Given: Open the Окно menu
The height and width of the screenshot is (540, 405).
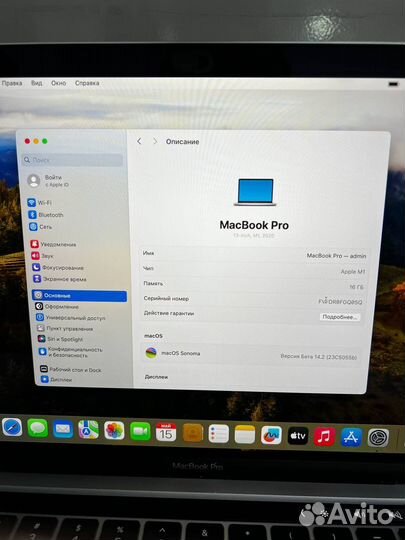Looking at the screenshot, I should click(x=59, y=83).
